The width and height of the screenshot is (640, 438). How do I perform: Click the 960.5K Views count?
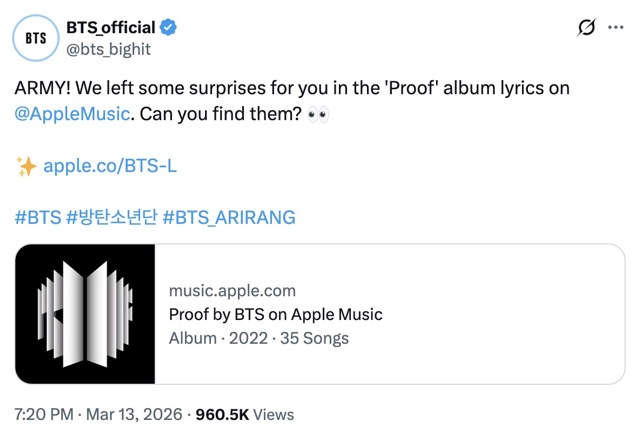coord(243,413)
